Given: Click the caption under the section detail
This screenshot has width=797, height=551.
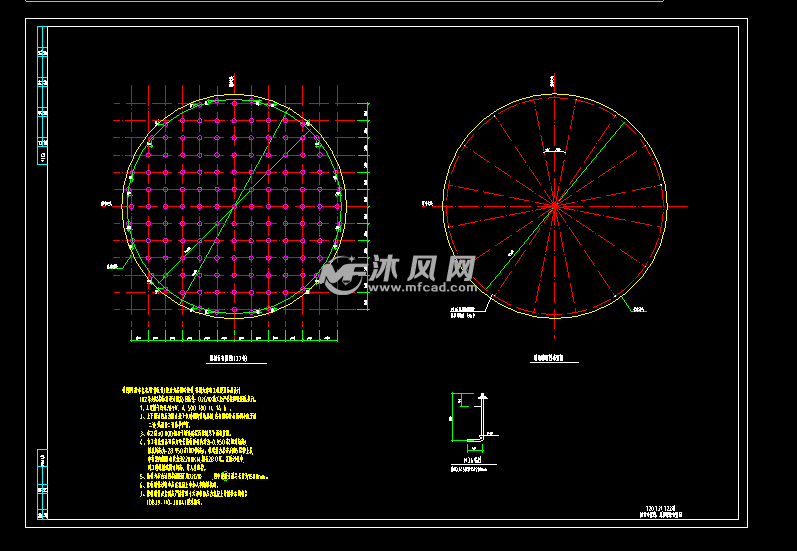Looking at the screenshot, I should [x=466, y=465].
